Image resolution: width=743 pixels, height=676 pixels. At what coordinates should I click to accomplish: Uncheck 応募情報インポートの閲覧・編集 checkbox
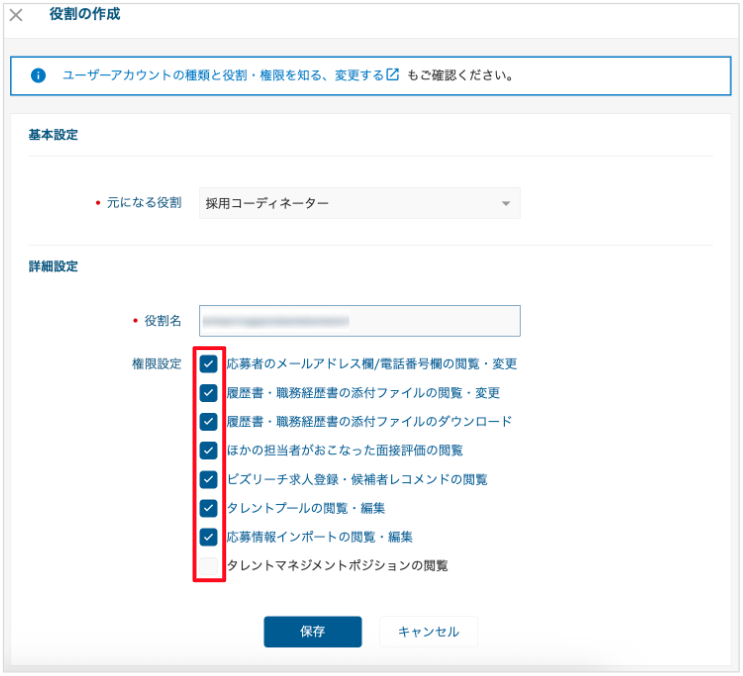(208, 537)
